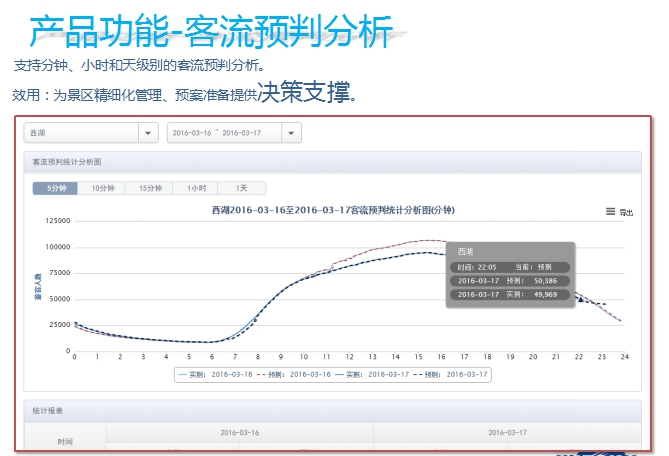Select the 1小时 interval tab
This screenshot has height=456, width=669.
click(196, 188)
